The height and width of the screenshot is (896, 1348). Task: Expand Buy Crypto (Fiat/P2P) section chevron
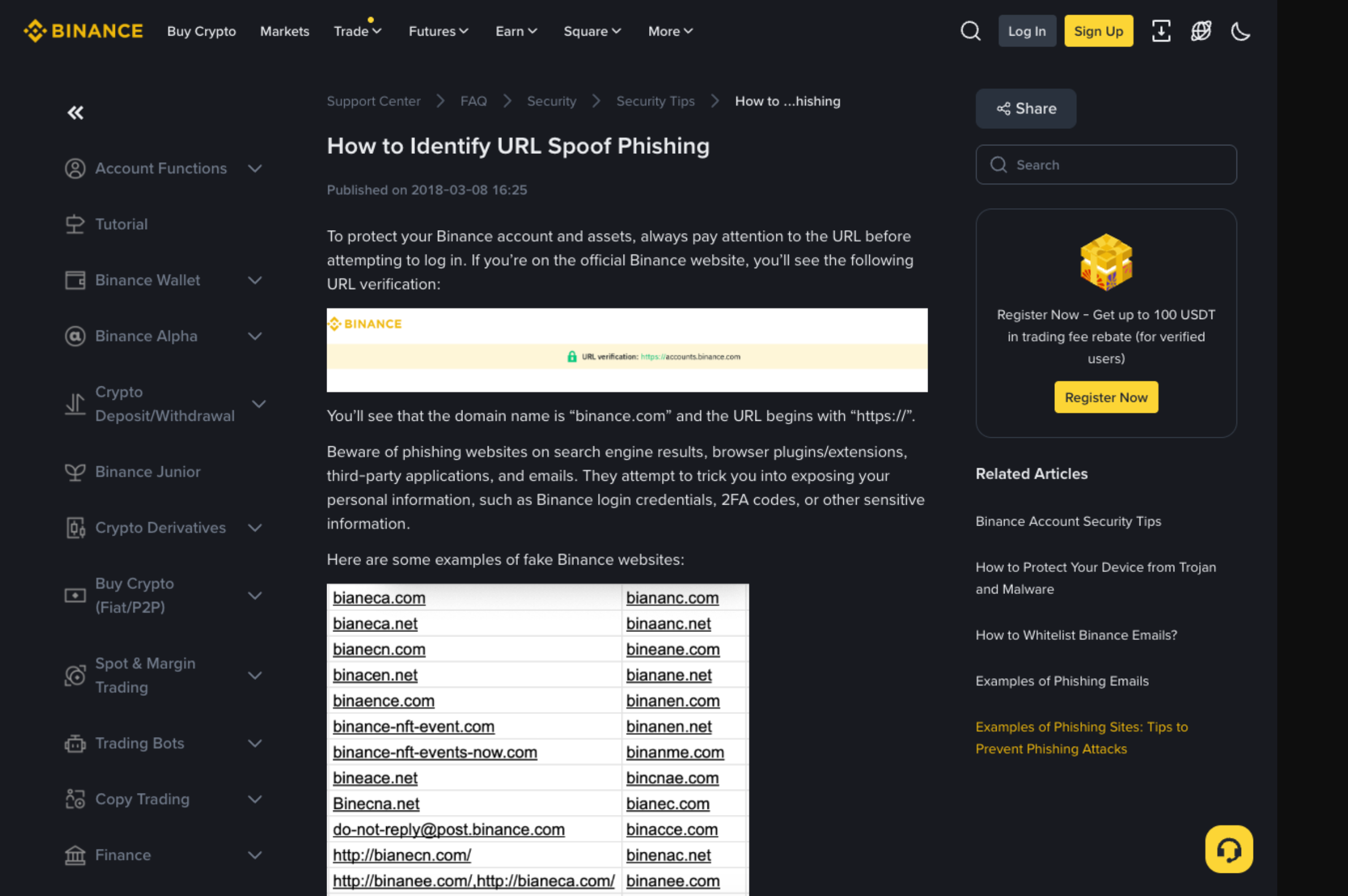(x=255, y=596)
